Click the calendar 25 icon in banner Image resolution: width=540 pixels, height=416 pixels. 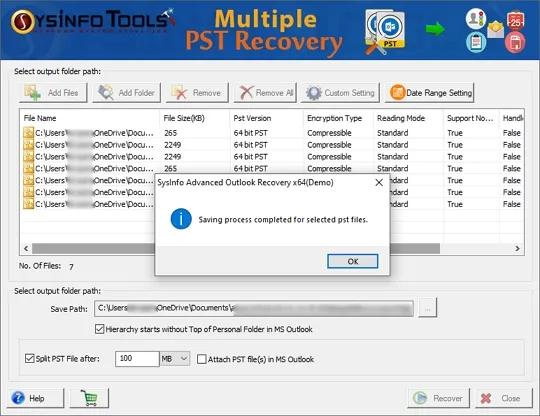[516, 21]
